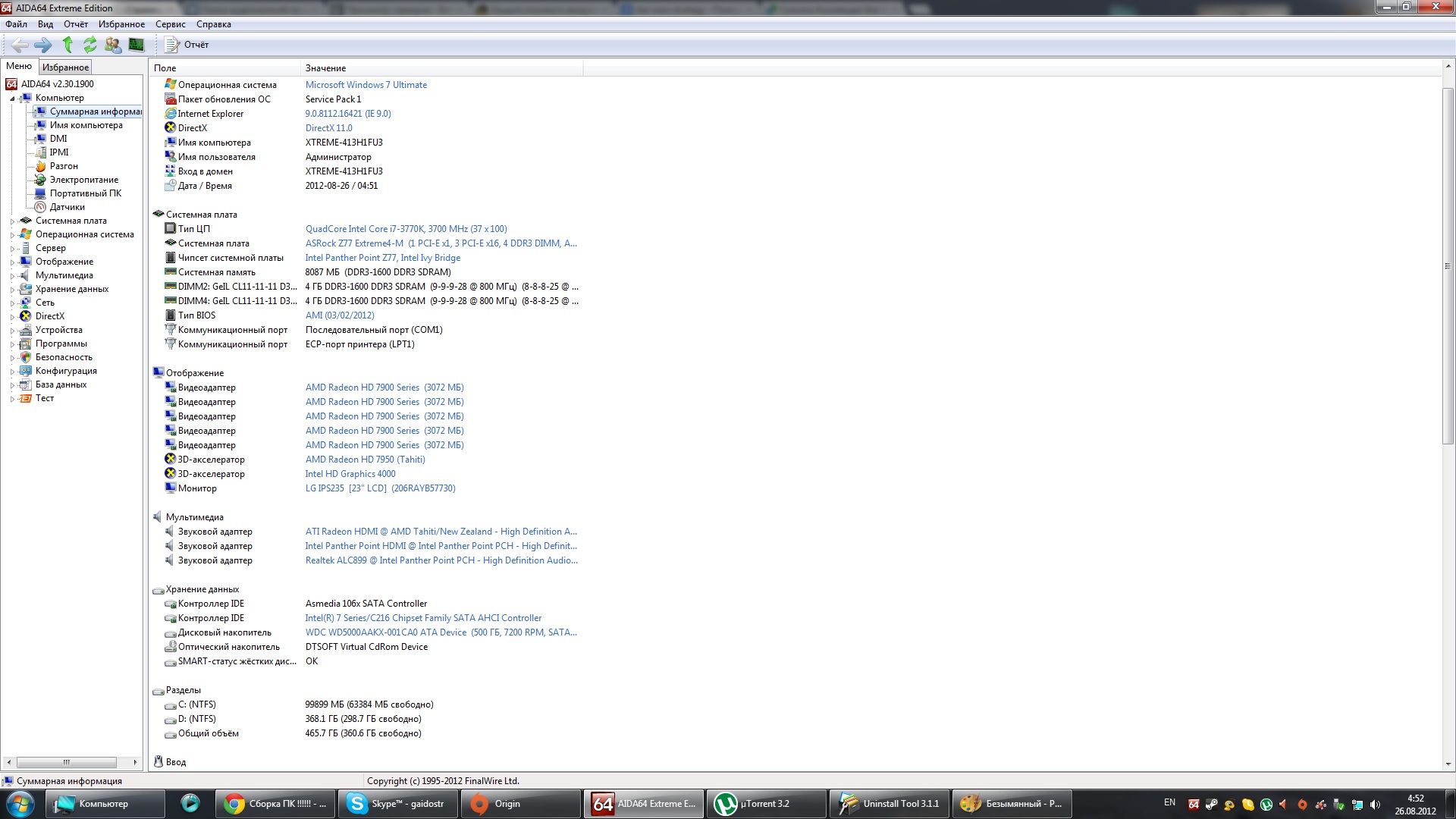Image resolution: width=1456 pixels, height=819 pixels.
Task: Switch to the Меню sidebar tab
Action: click(x=19, y=66)
